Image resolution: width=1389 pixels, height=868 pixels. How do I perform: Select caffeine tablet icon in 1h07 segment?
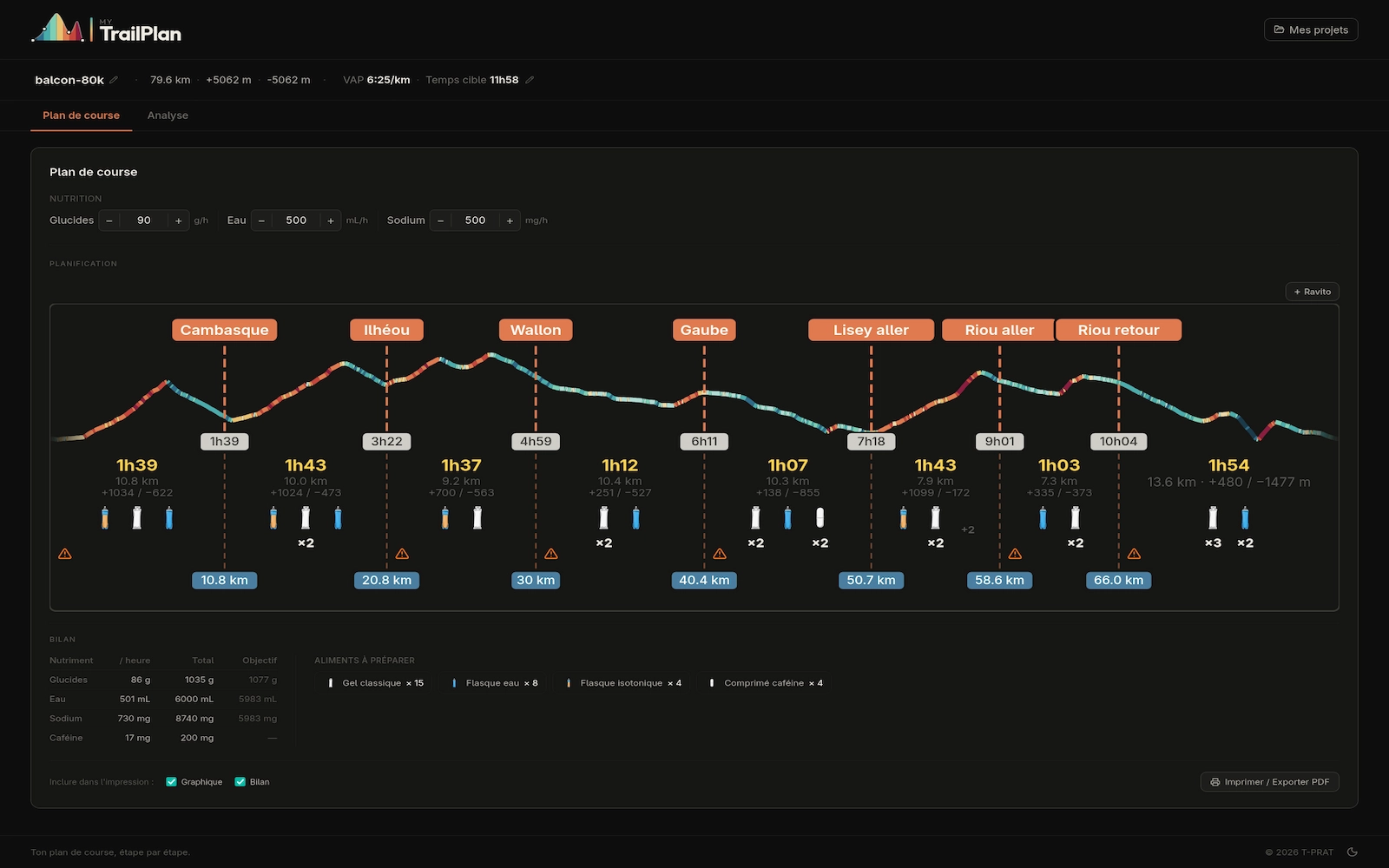[820, 518]
